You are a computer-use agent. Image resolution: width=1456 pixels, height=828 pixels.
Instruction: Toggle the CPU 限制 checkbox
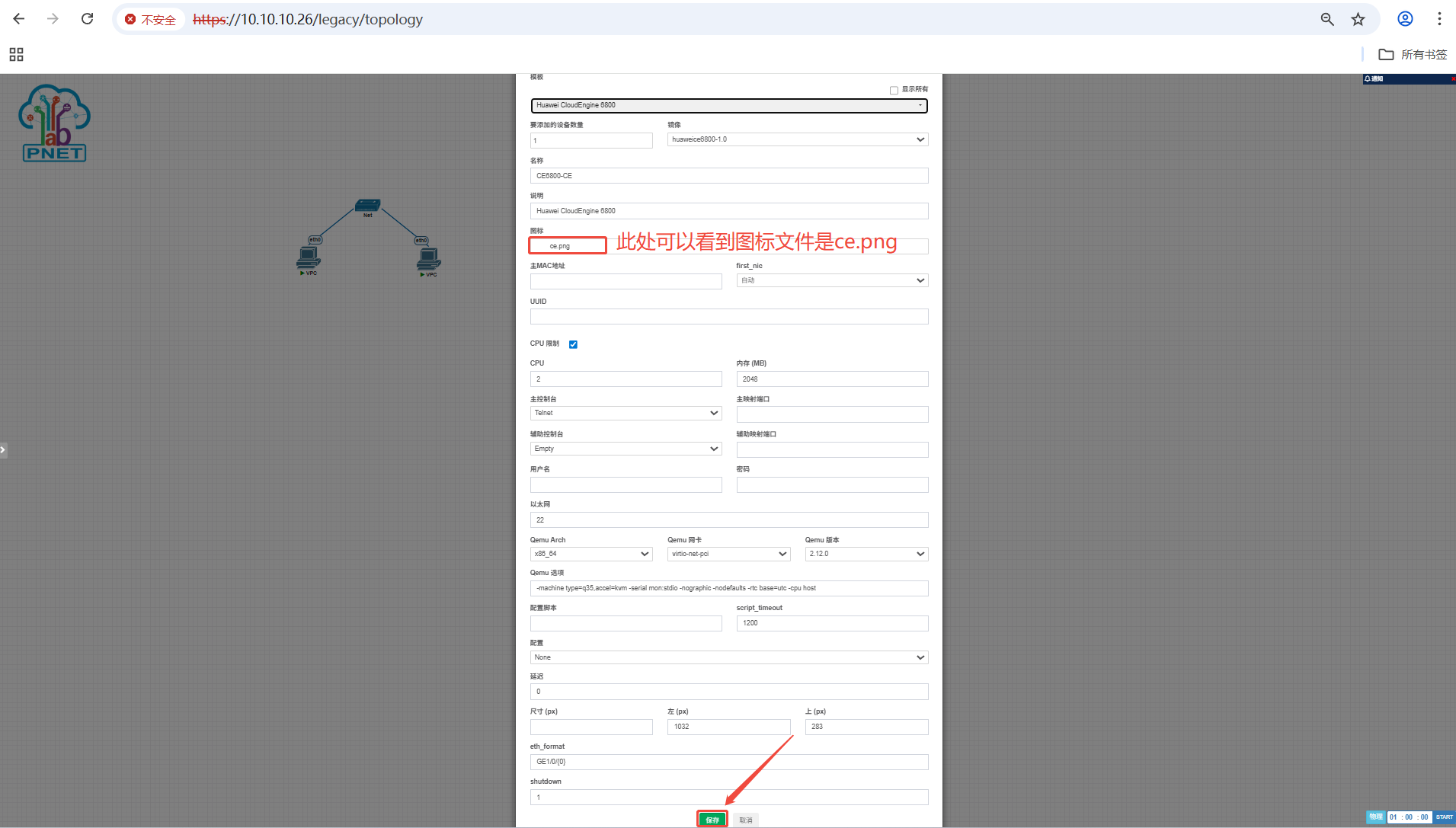573,344
